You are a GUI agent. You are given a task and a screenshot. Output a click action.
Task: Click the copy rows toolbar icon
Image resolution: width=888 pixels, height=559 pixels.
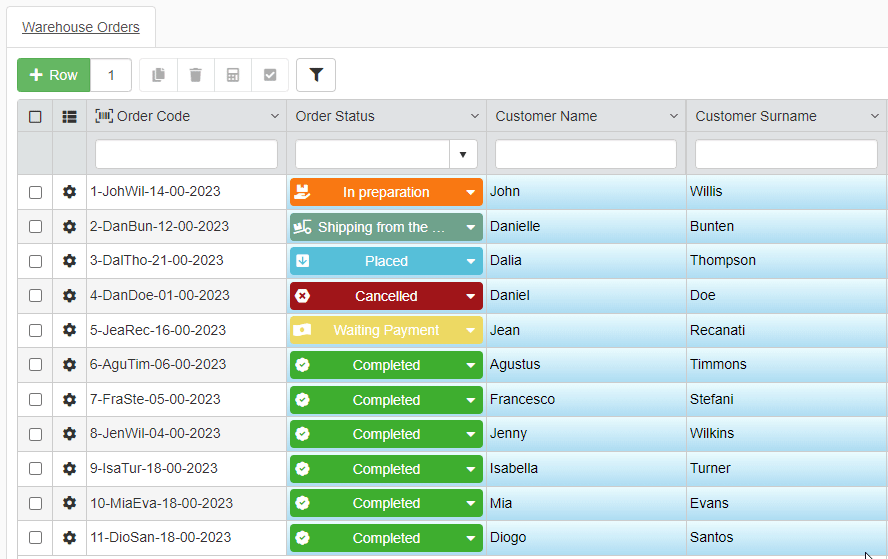click(x=158, y=75)
